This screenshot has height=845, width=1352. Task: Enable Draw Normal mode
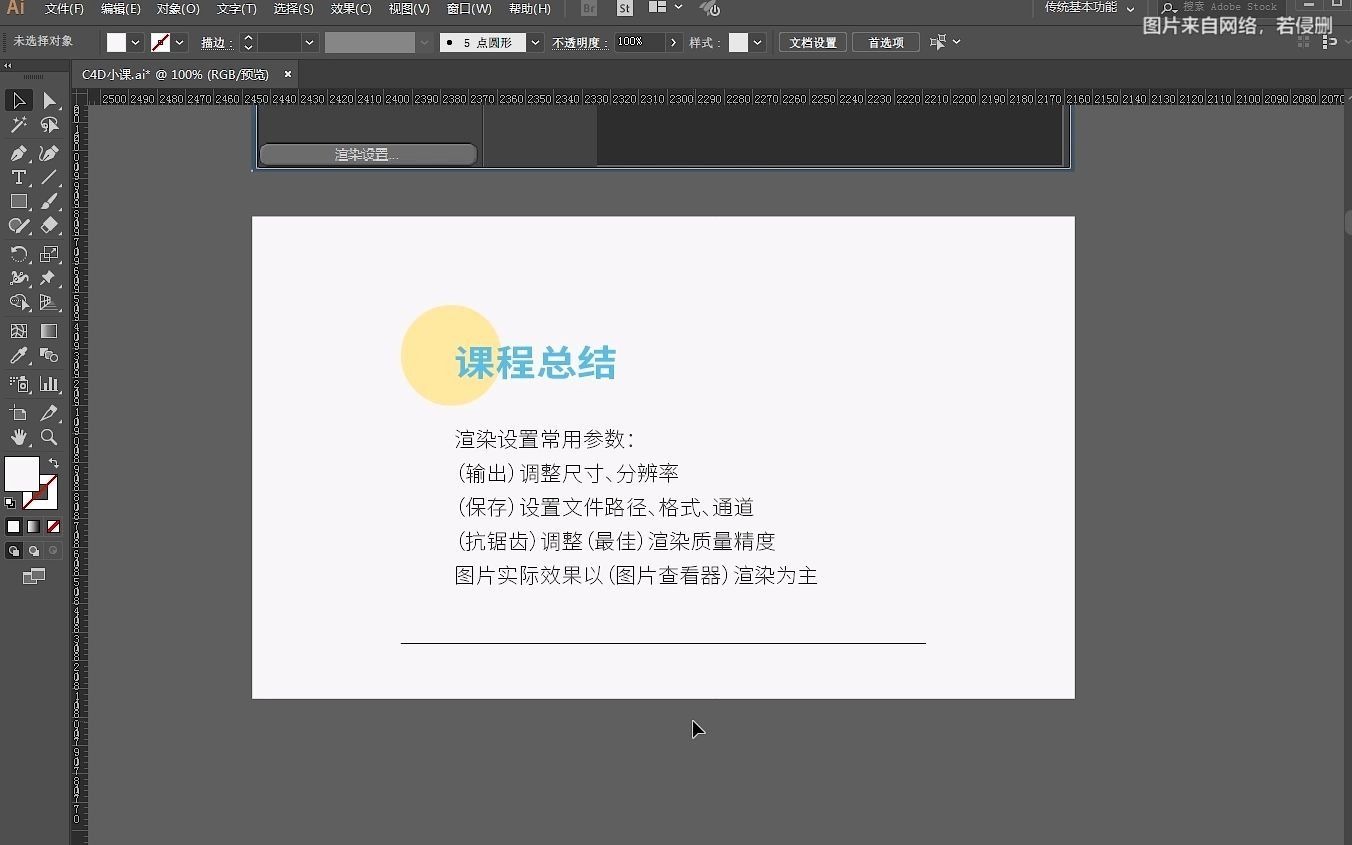(14, 551)
